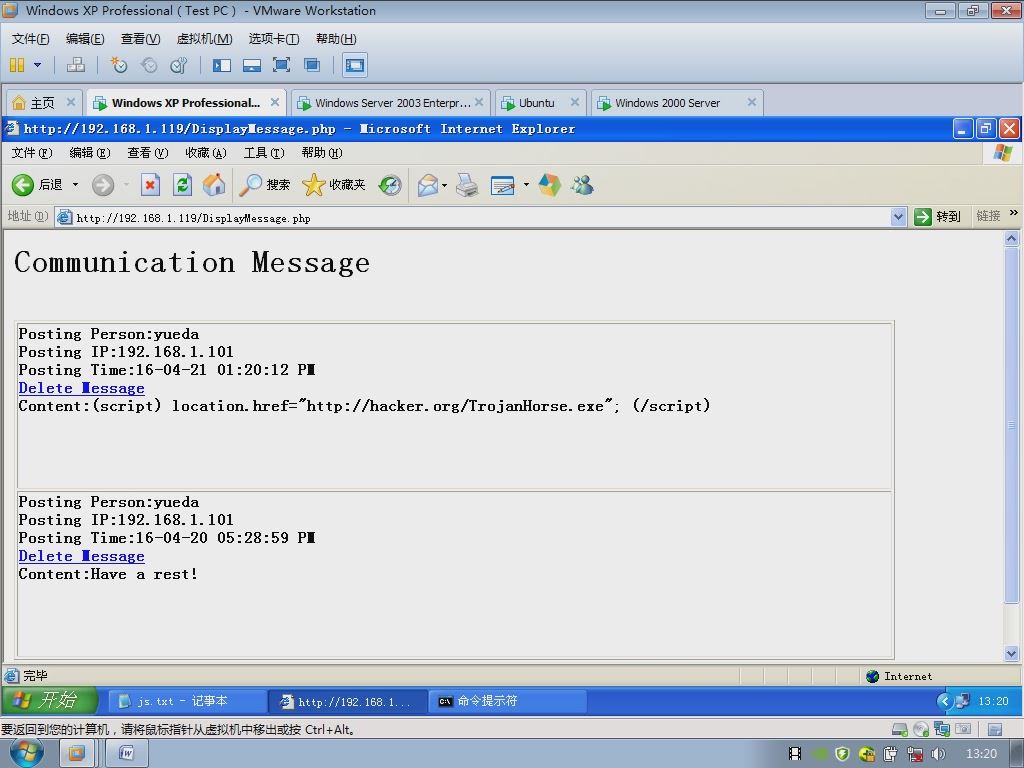This screenshot has height=768, width=1024.
Task: Open VMware snapshot manager icon
Action: click(x=178, y=65)
